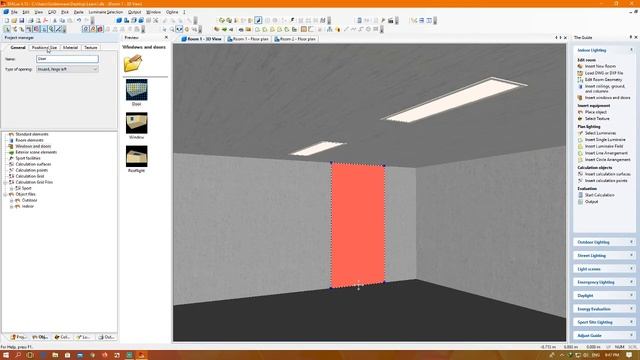The height and width of the screenshot is (360, 640).
Task: Click the New project toolbar icon
Action: pyautogui.click(x=7, y=20)
